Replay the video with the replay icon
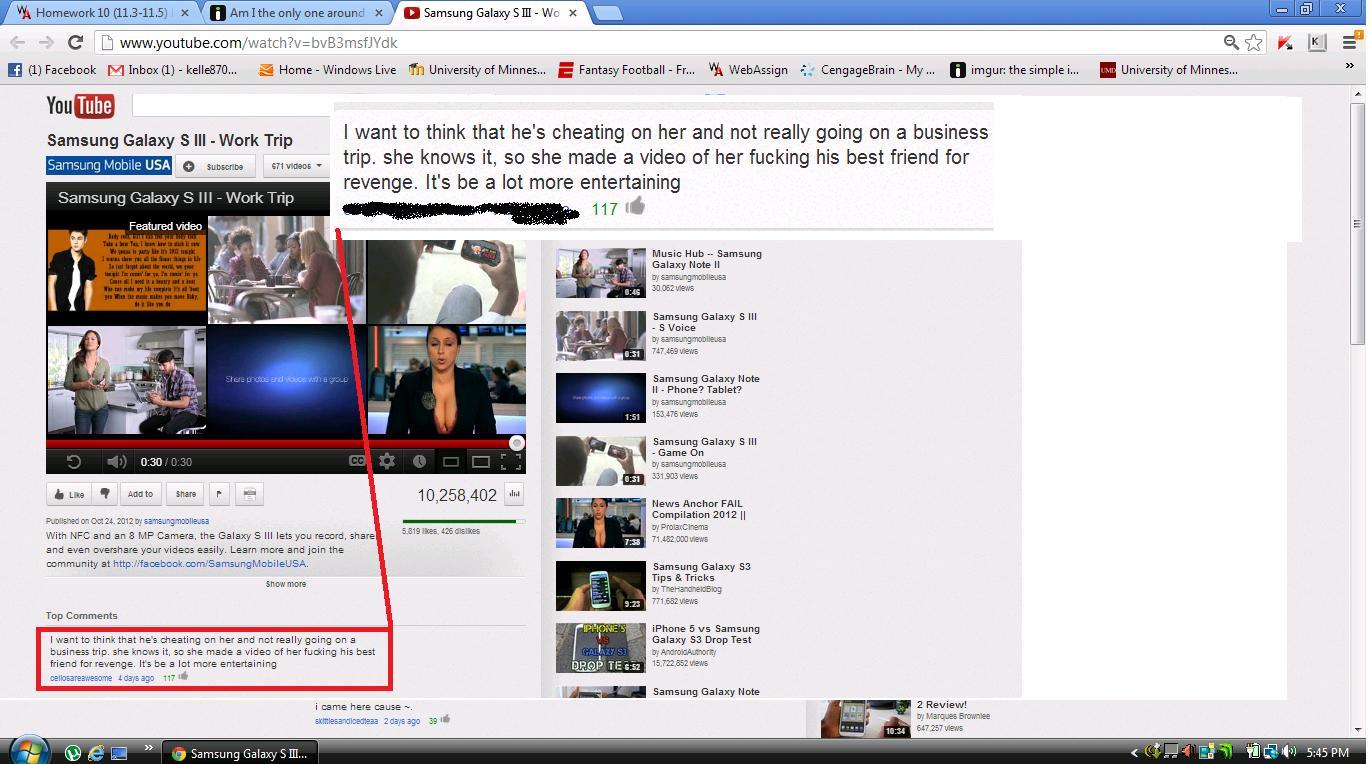The height and width of the screenshot is (764, 1370). click(73, 461)
